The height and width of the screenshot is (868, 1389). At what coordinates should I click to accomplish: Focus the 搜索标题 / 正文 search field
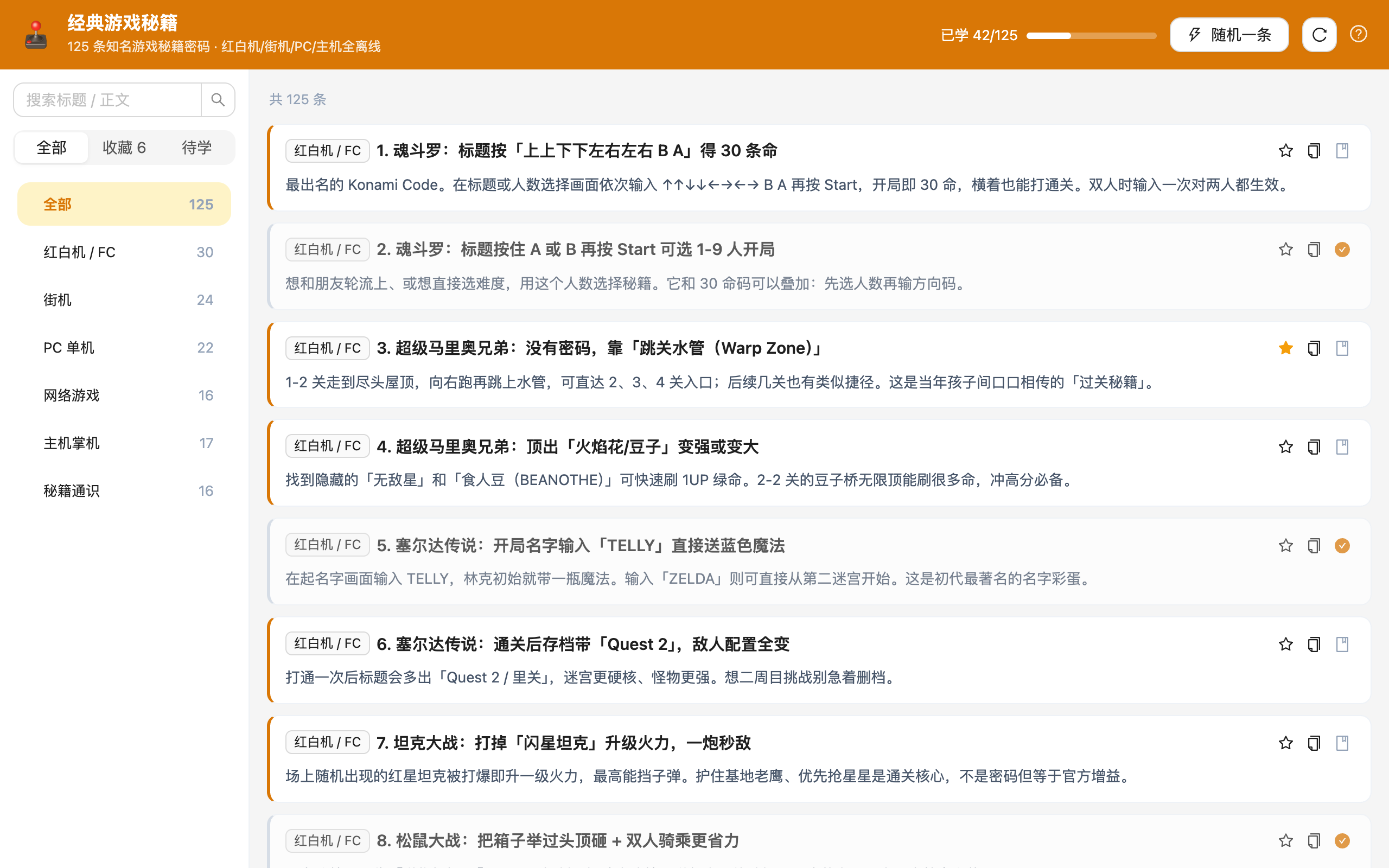[x=107, y=100]
